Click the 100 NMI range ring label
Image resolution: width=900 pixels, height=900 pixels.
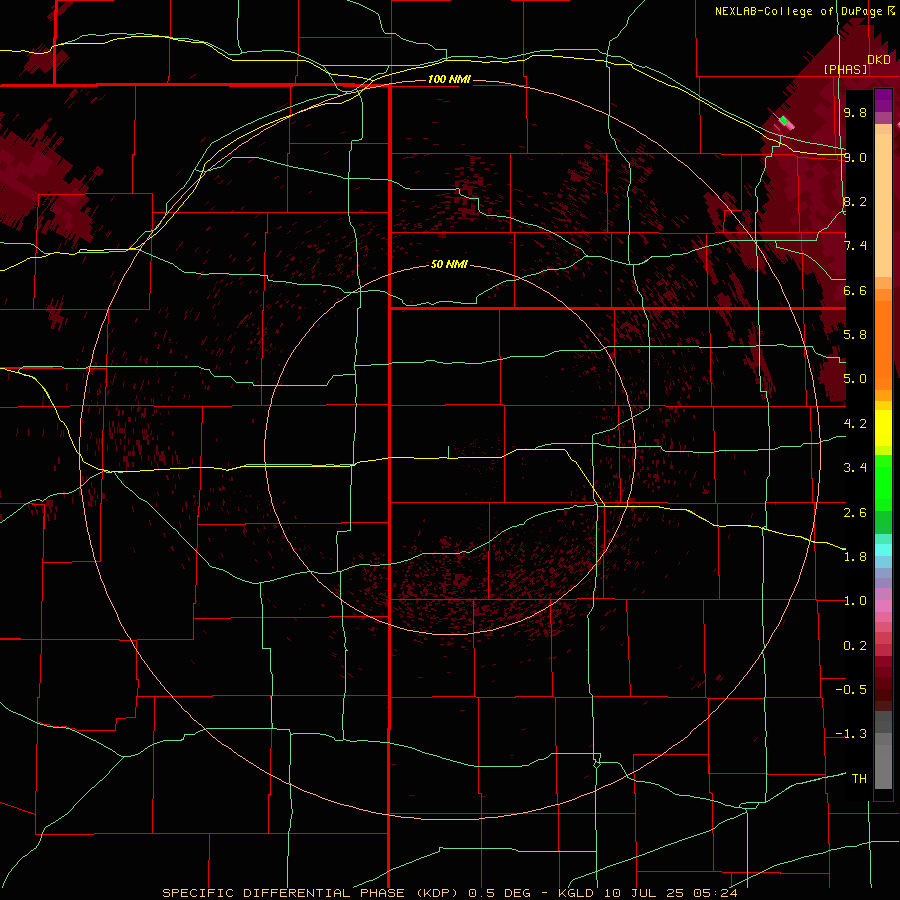pos(449,79)
